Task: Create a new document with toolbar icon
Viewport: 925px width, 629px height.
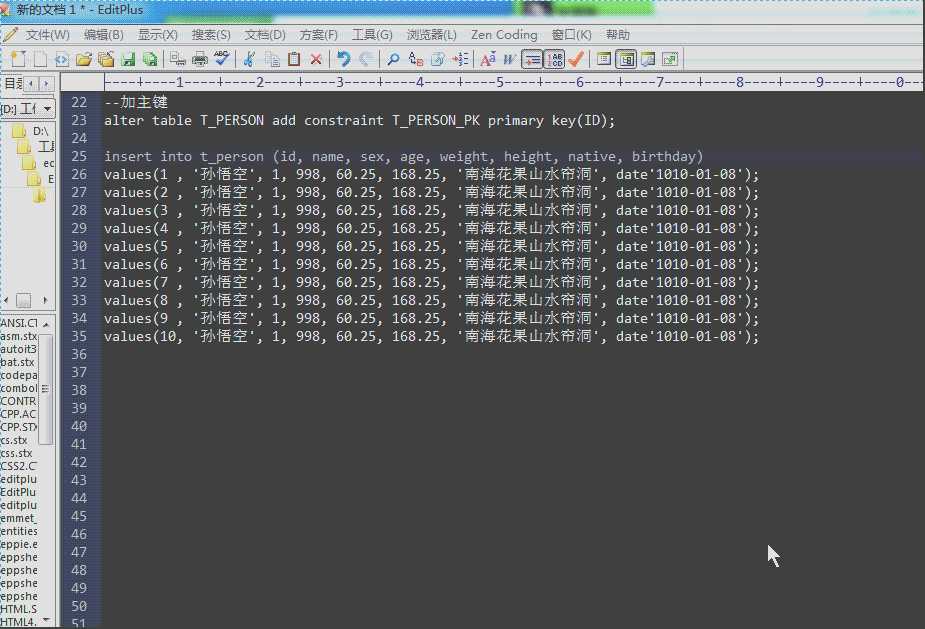Action: (18, 59)
